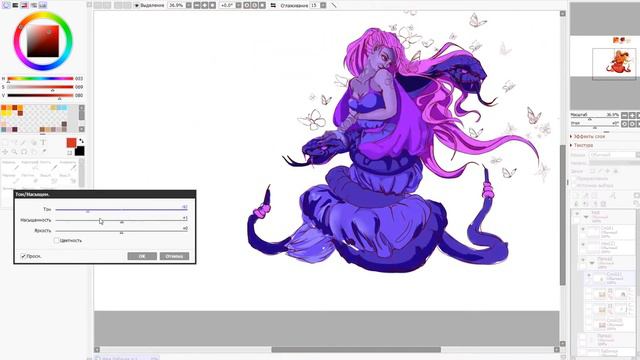Rotate canvas clockwise toolbar button
The image size is (640, 360).
click(x=255, y=5)
